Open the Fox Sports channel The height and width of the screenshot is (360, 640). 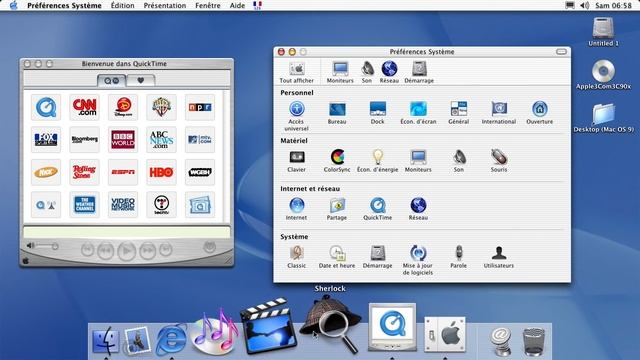[46, 140]
